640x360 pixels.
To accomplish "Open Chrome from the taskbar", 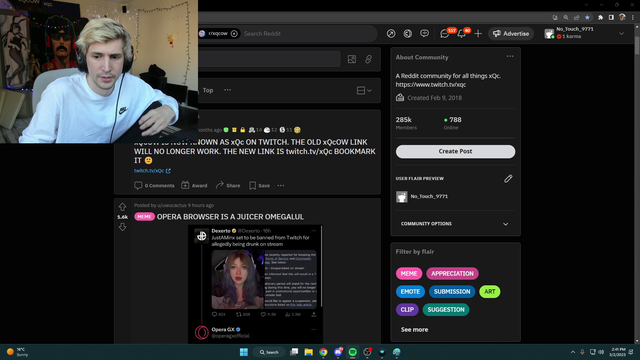I will pyautogui.click(x=323, y=352).
